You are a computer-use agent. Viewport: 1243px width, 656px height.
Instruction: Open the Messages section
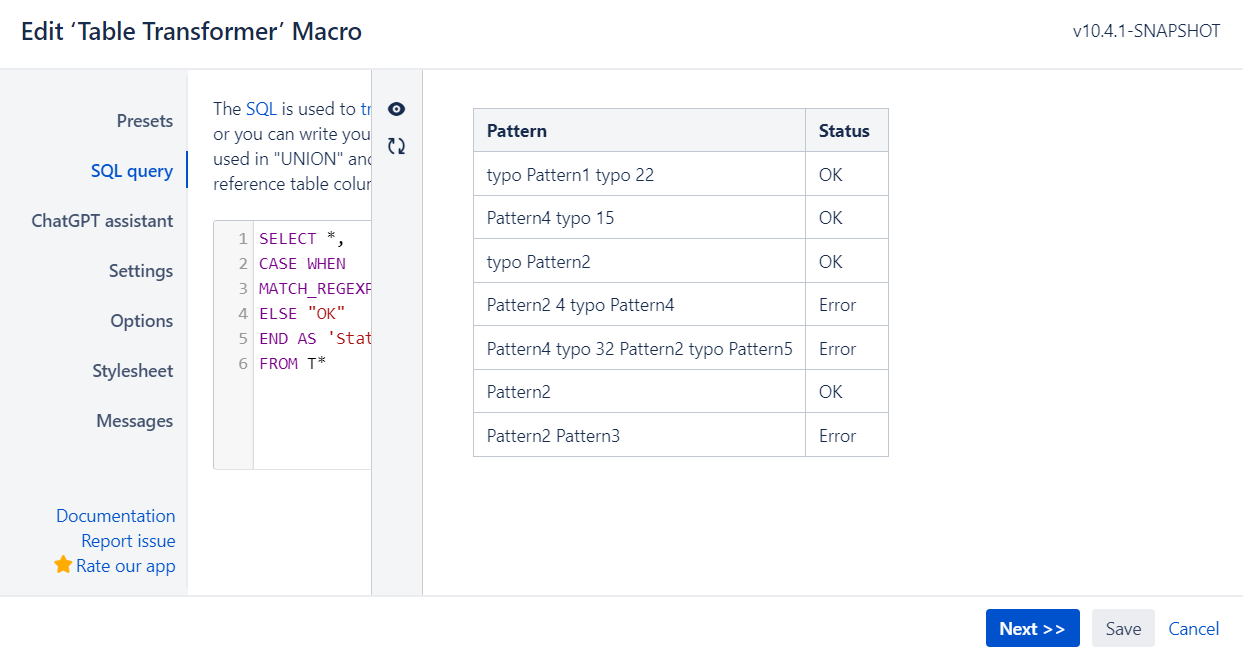coord(135,420)
